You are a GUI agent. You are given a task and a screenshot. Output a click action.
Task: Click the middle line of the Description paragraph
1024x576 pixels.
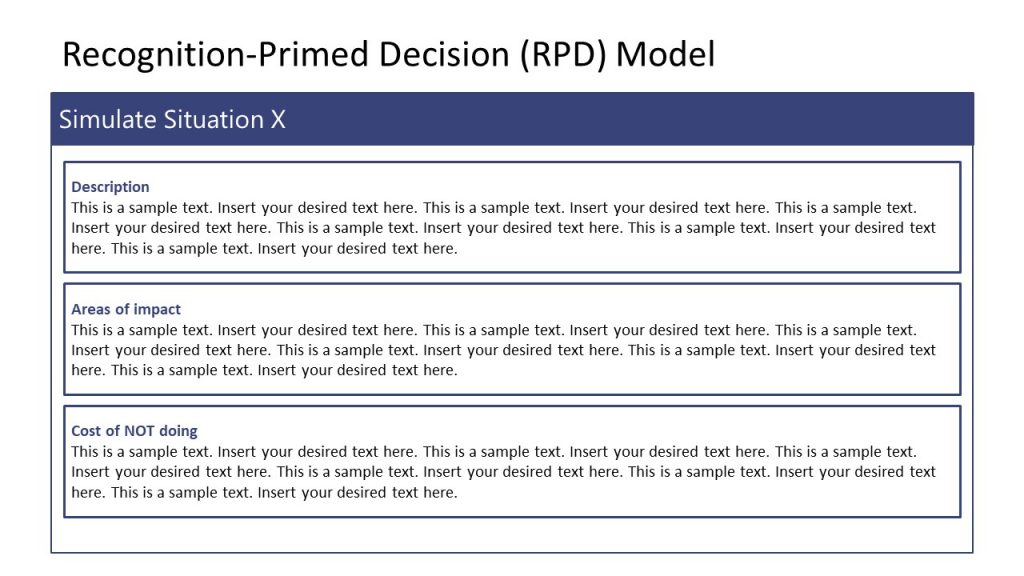[x=503, y=228]
